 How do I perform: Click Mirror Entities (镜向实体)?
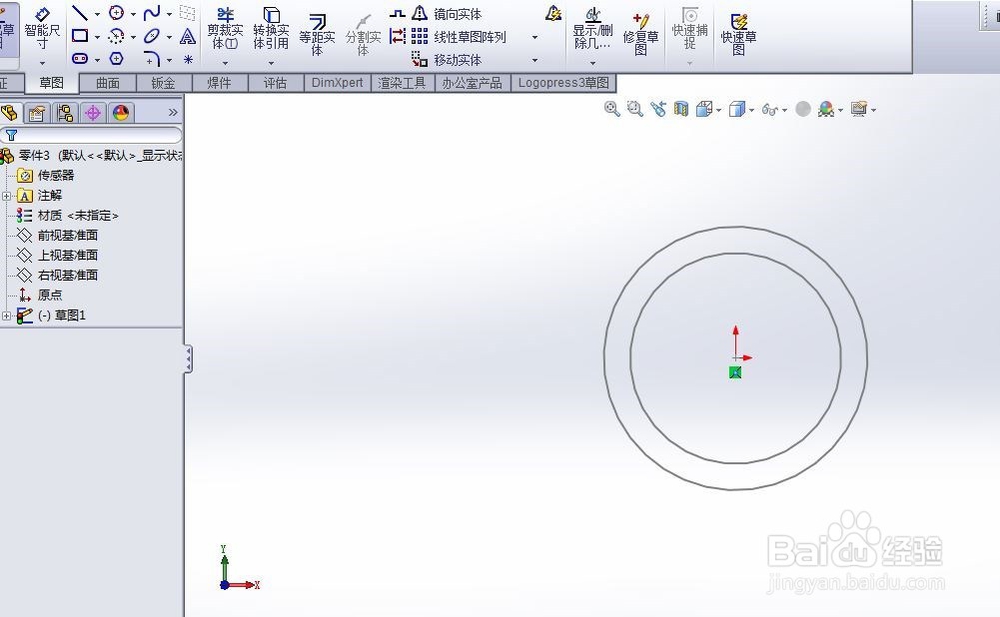pos(447,13)
